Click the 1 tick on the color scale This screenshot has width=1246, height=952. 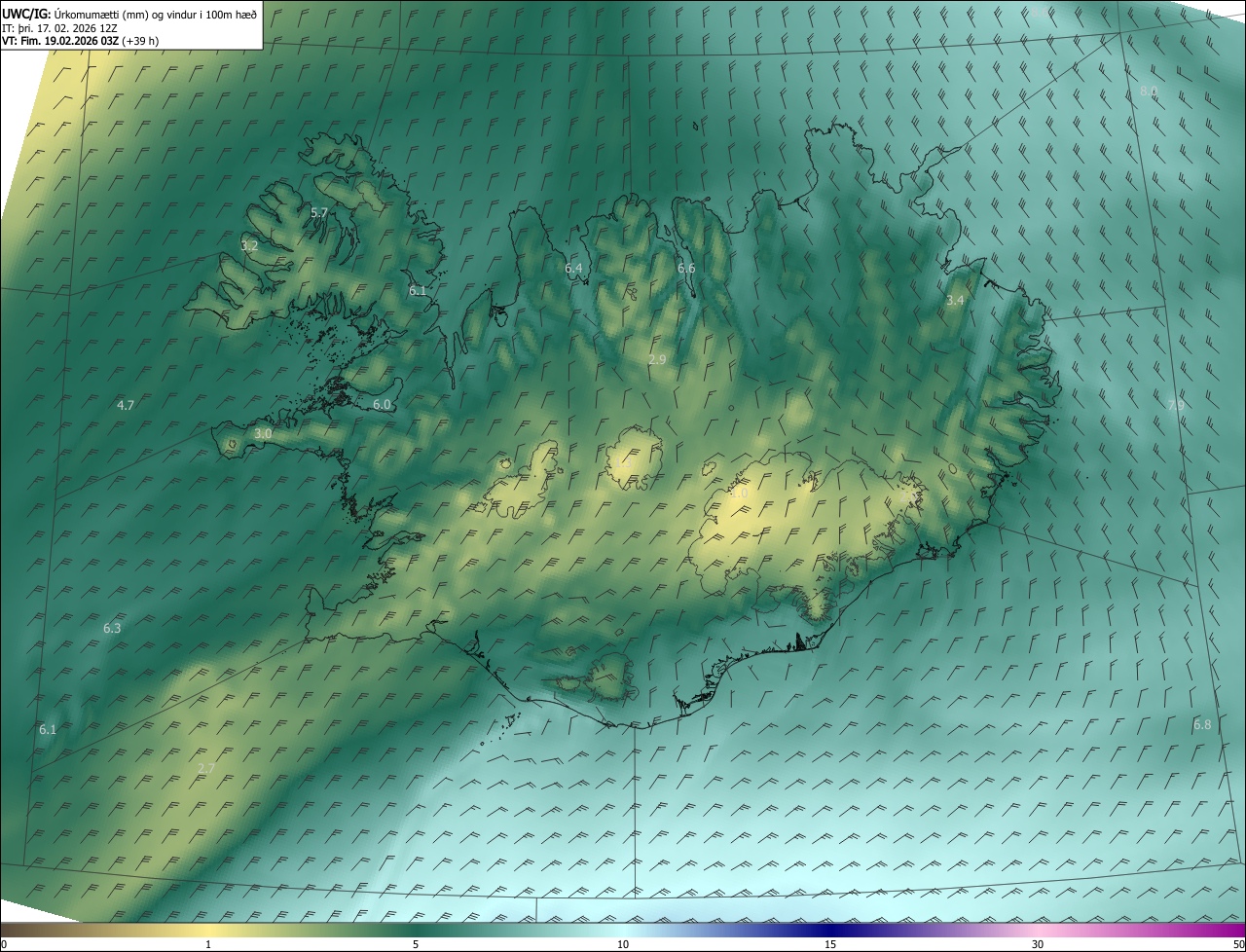[x=208, y=944]
